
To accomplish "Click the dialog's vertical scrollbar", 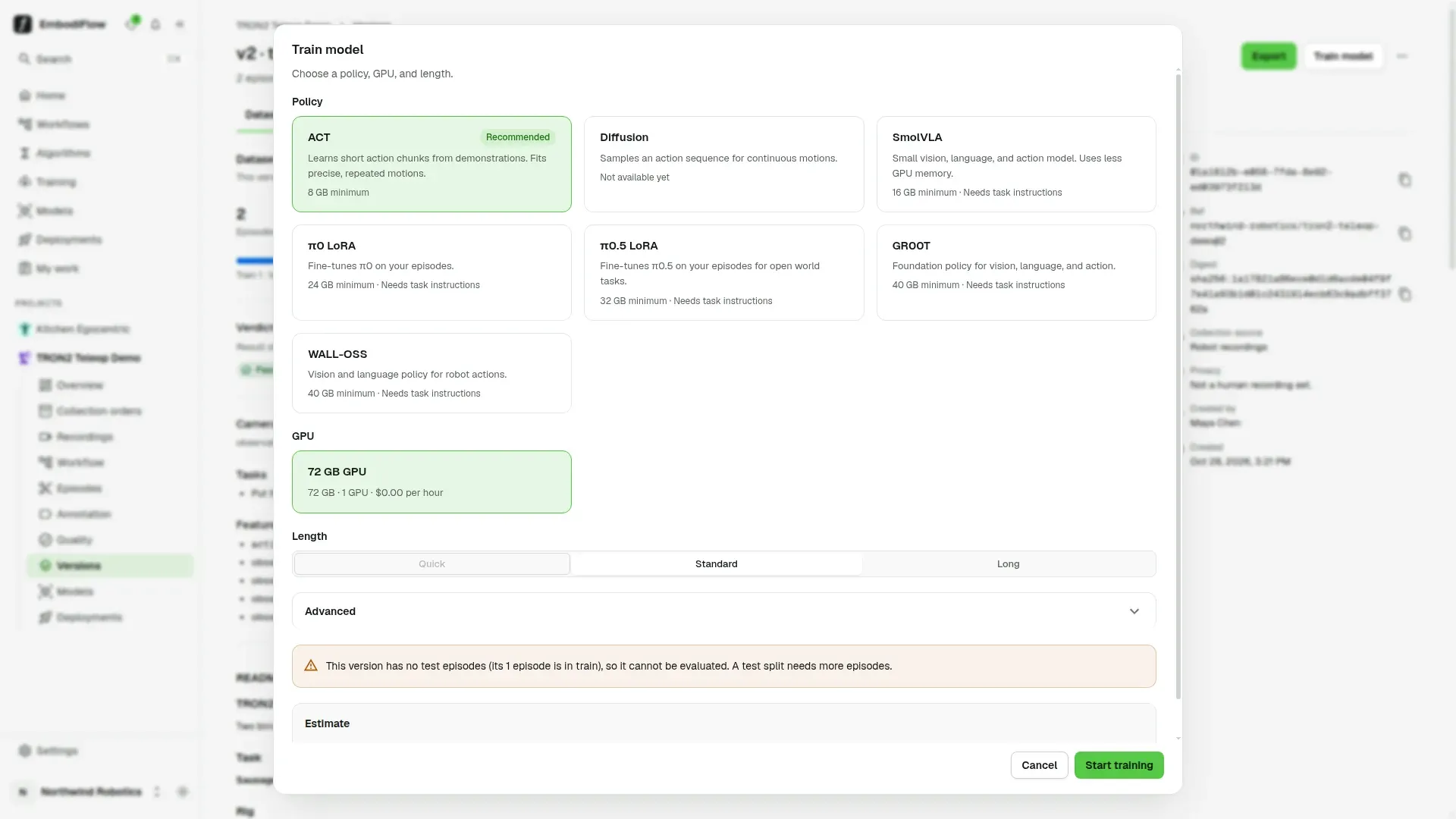I will [1178, 387].
